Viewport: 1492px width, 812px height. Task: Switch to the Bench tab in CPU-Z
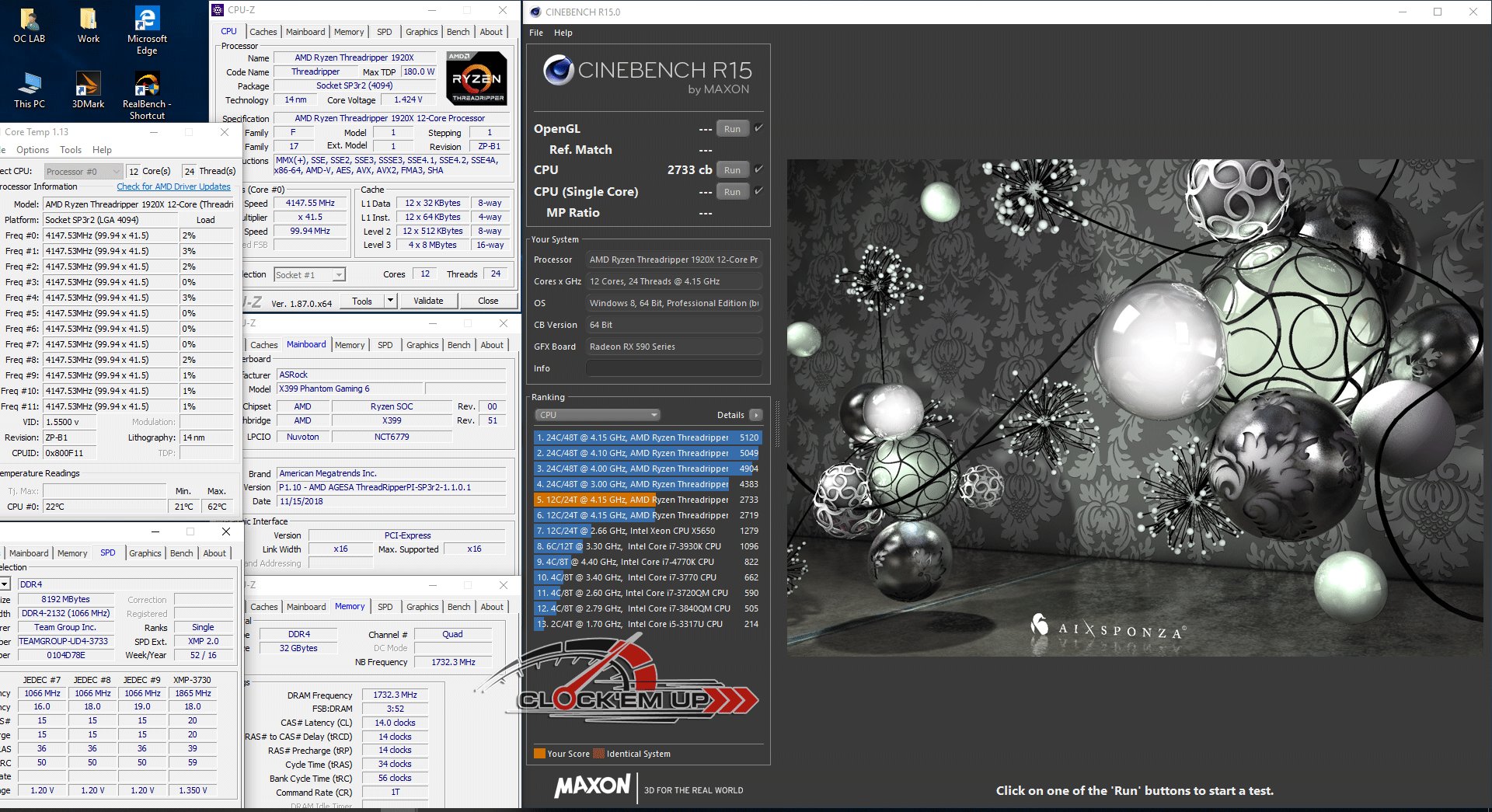[x=458, y=32]
